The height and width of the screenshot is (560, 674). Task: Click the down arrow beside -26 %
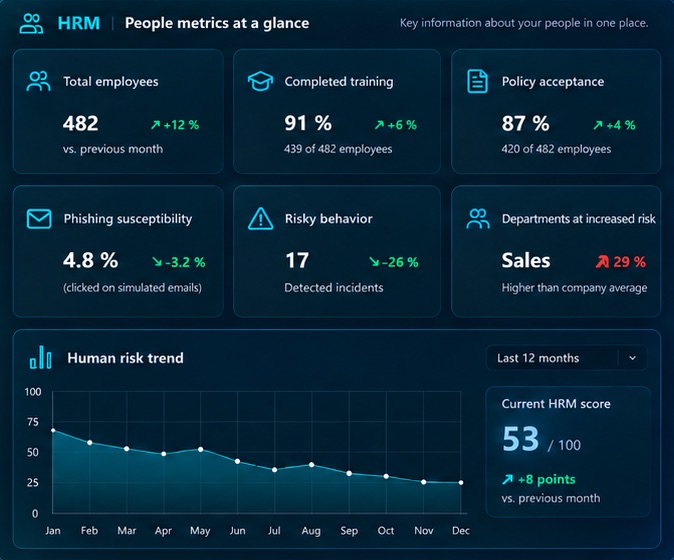[374, 261]
